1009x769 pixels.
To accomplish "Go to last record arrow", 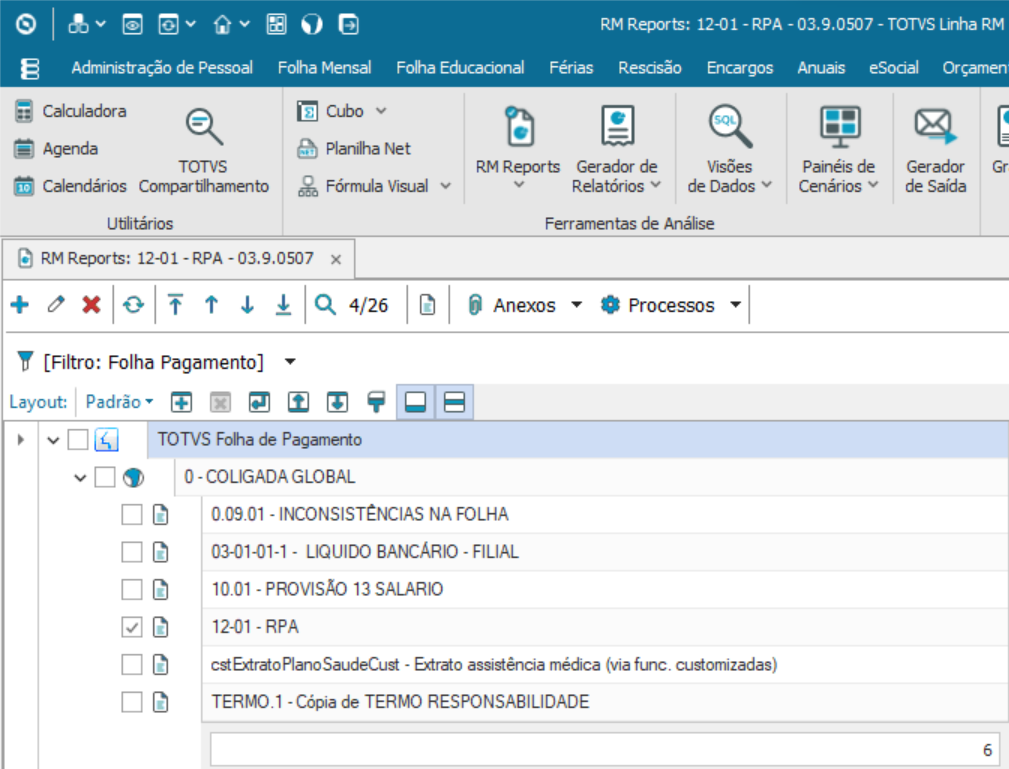I will coord(283,304).
